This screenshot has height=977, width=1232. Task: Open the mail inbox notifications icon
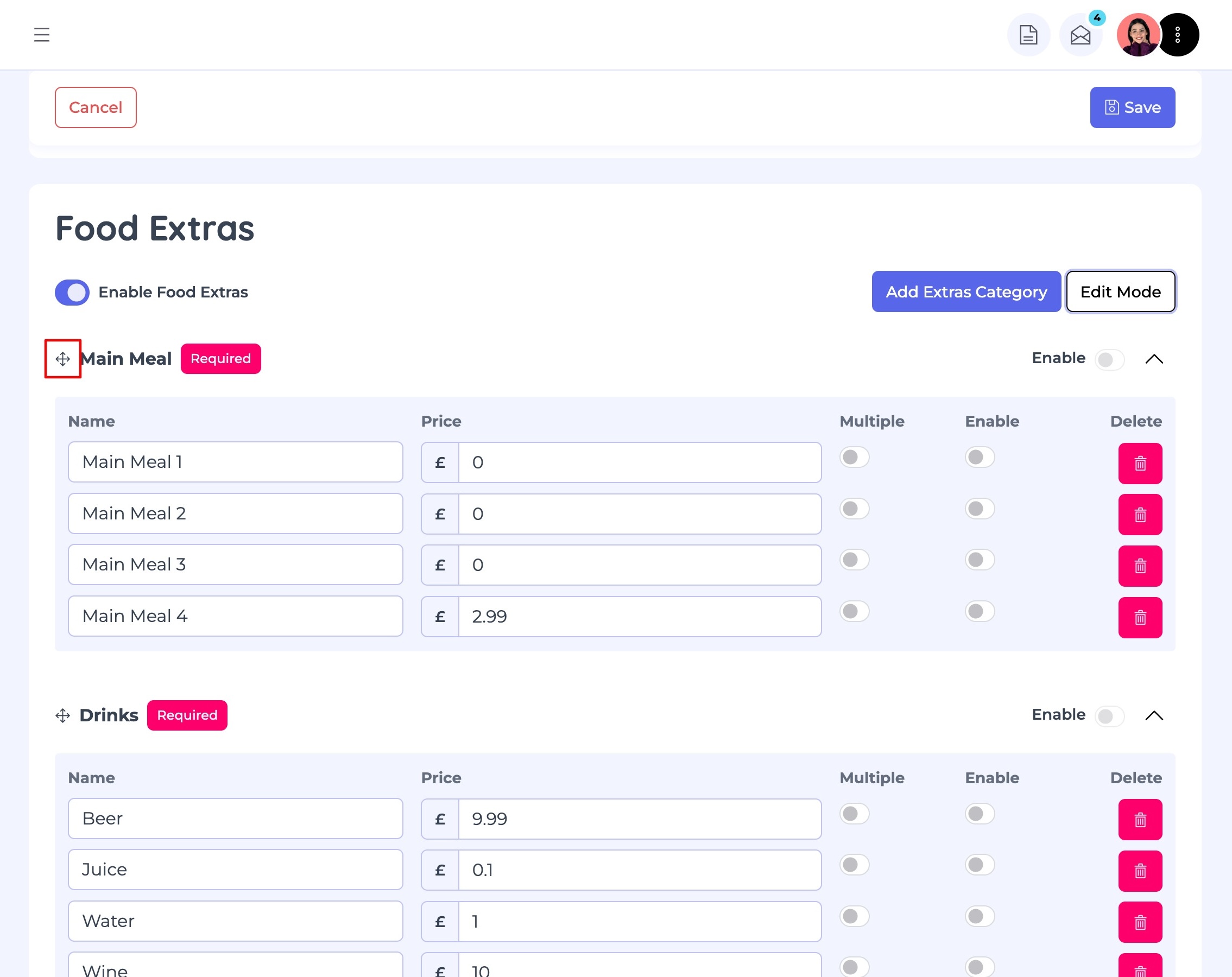click(1080, 35)
